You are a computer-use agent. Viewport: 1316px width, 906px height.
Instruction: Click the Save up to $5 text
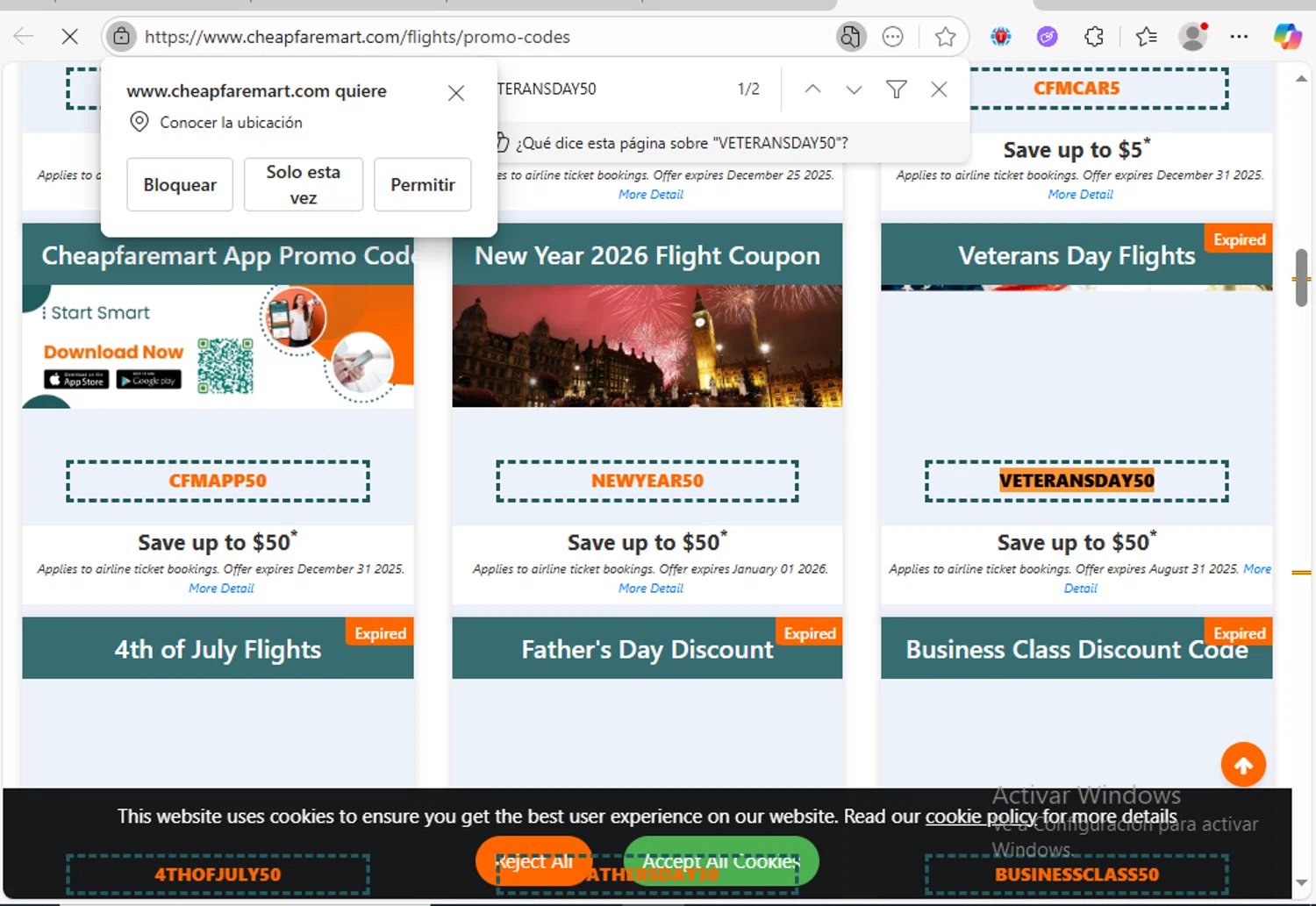click(x=1076, y=149)
